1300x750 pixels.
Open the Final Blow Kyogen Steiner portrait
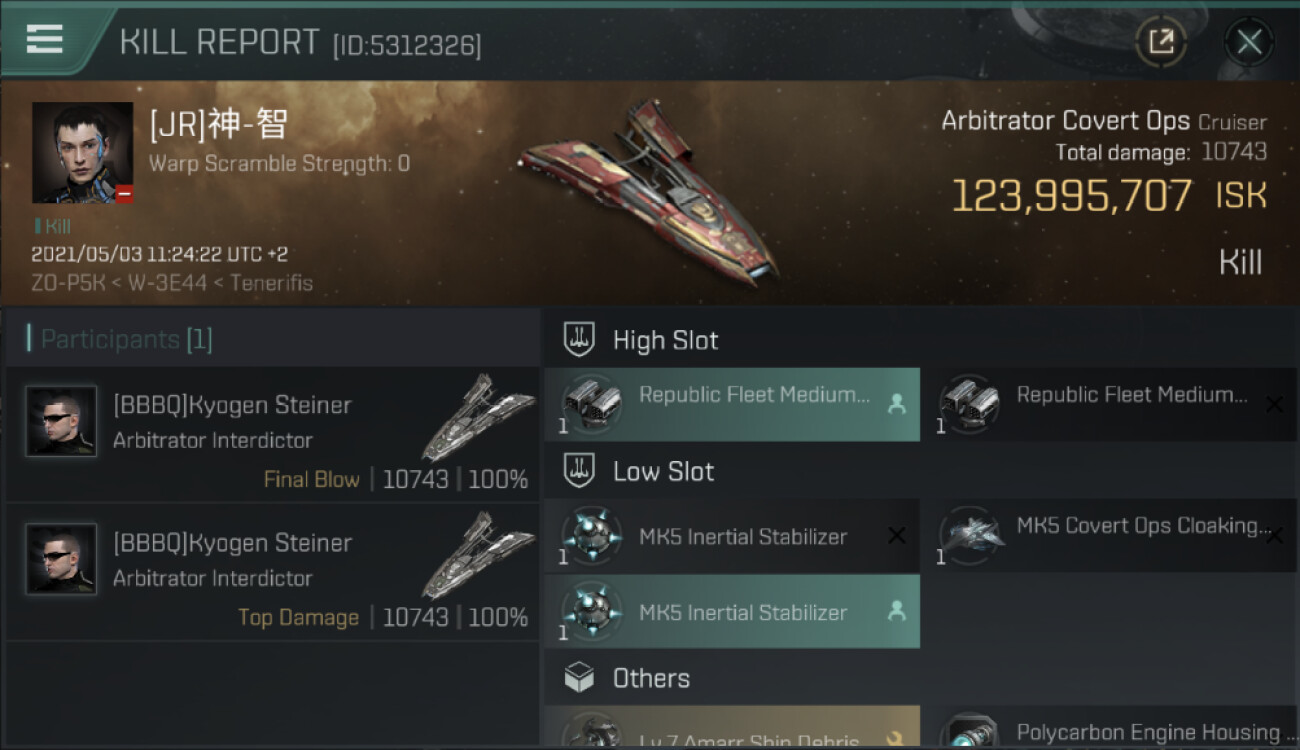click(x=61, y=422)
